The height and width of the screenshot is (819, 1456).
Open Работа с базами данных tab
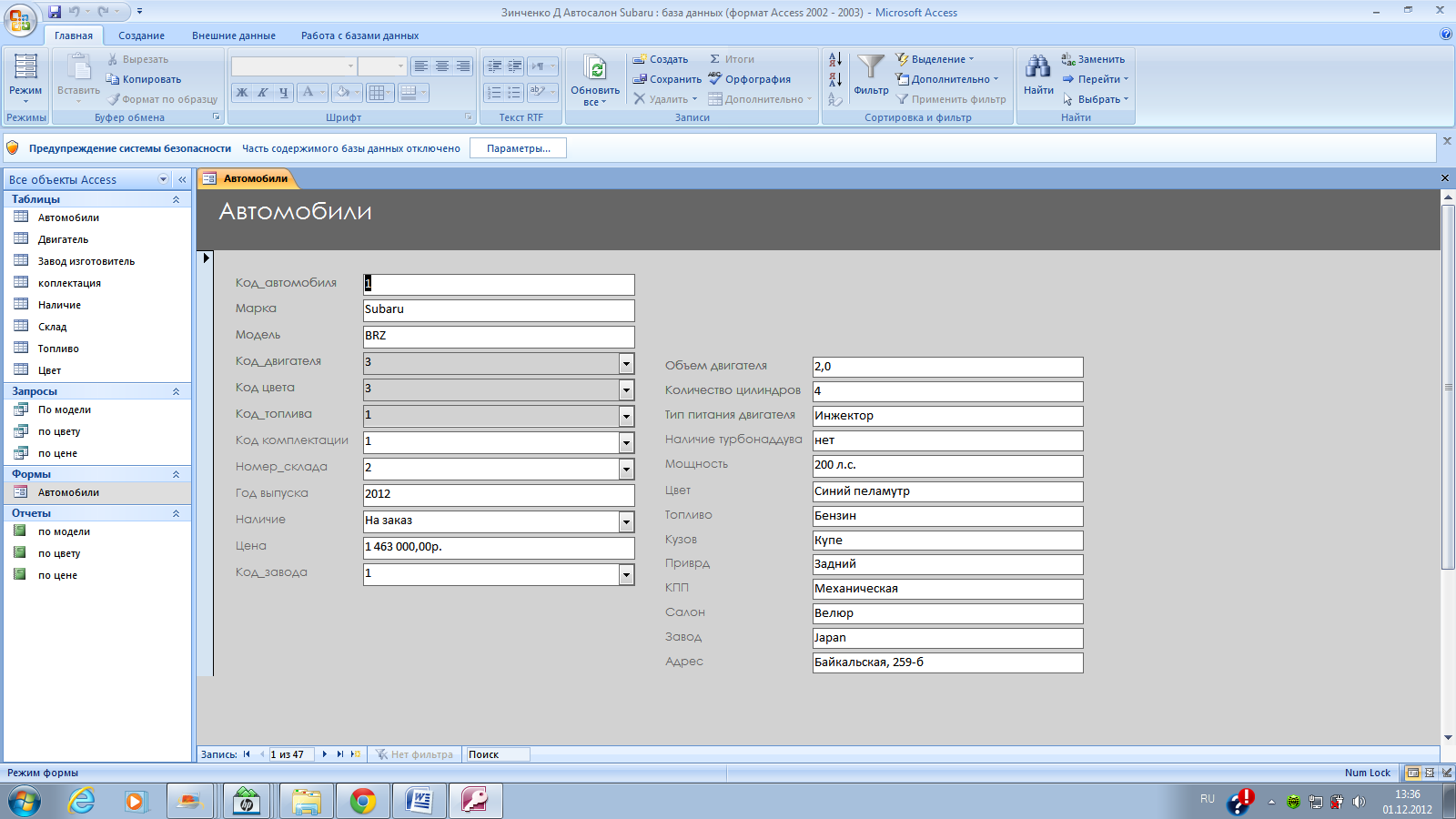pos(360,35)
